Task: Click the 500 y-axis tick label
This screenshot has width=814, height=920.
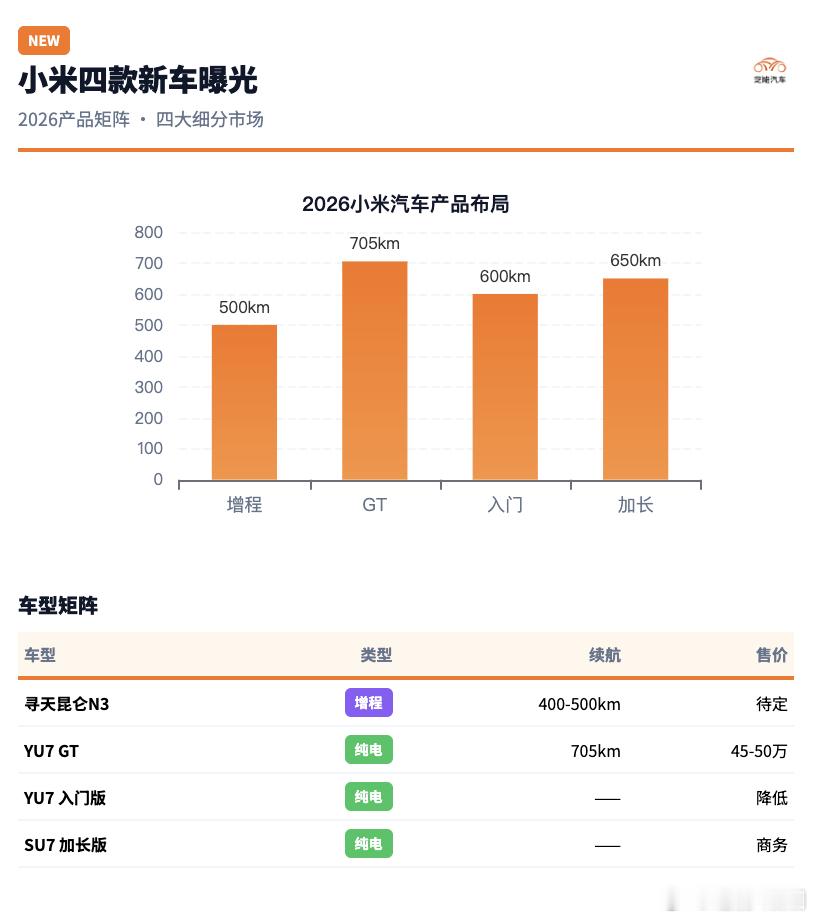Action: [148, 326]
